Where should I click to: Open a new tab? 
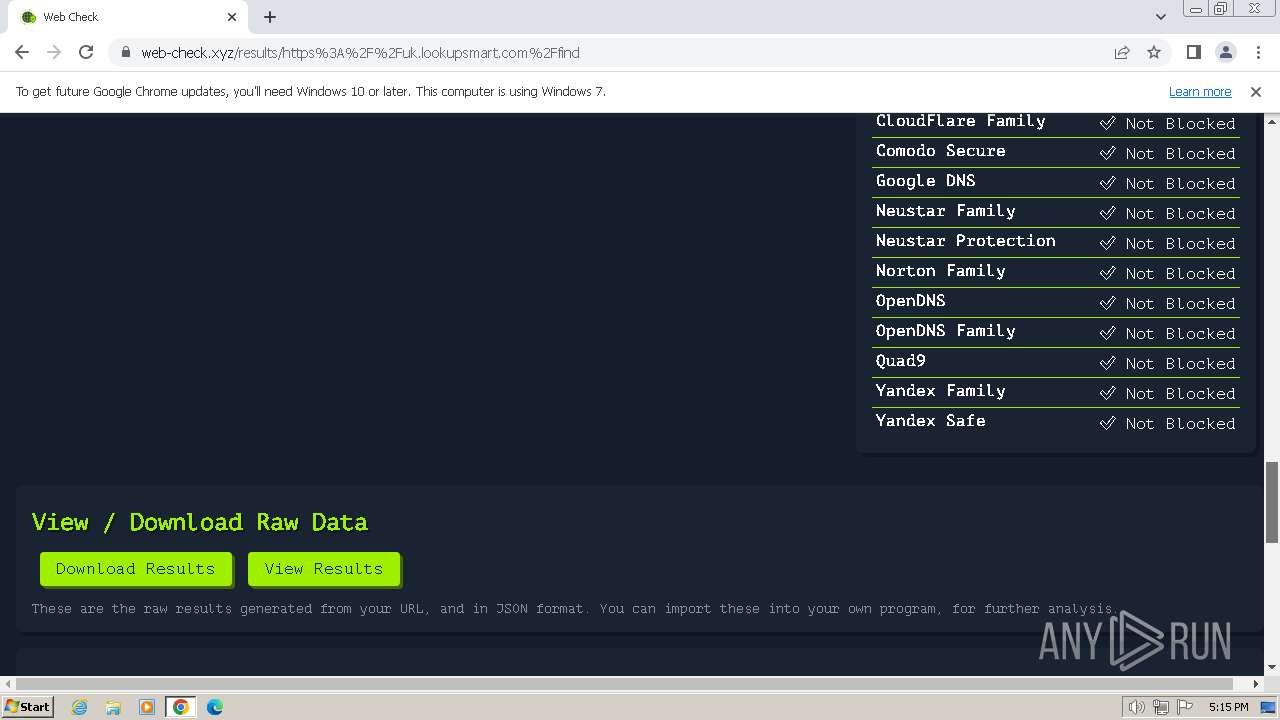(270, 17)
